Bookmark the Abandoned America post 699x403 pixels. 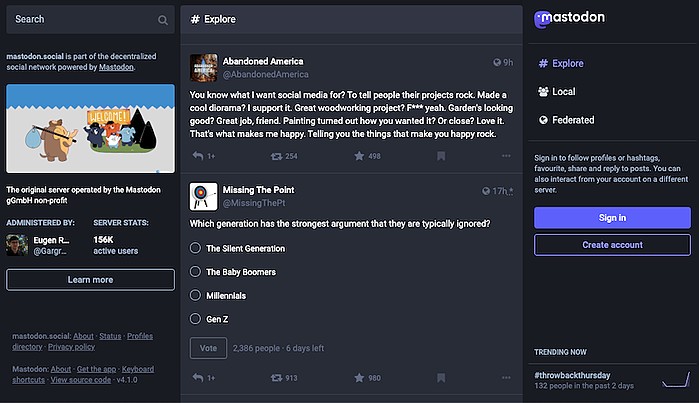pyautogui.click(x=440, y=156)
